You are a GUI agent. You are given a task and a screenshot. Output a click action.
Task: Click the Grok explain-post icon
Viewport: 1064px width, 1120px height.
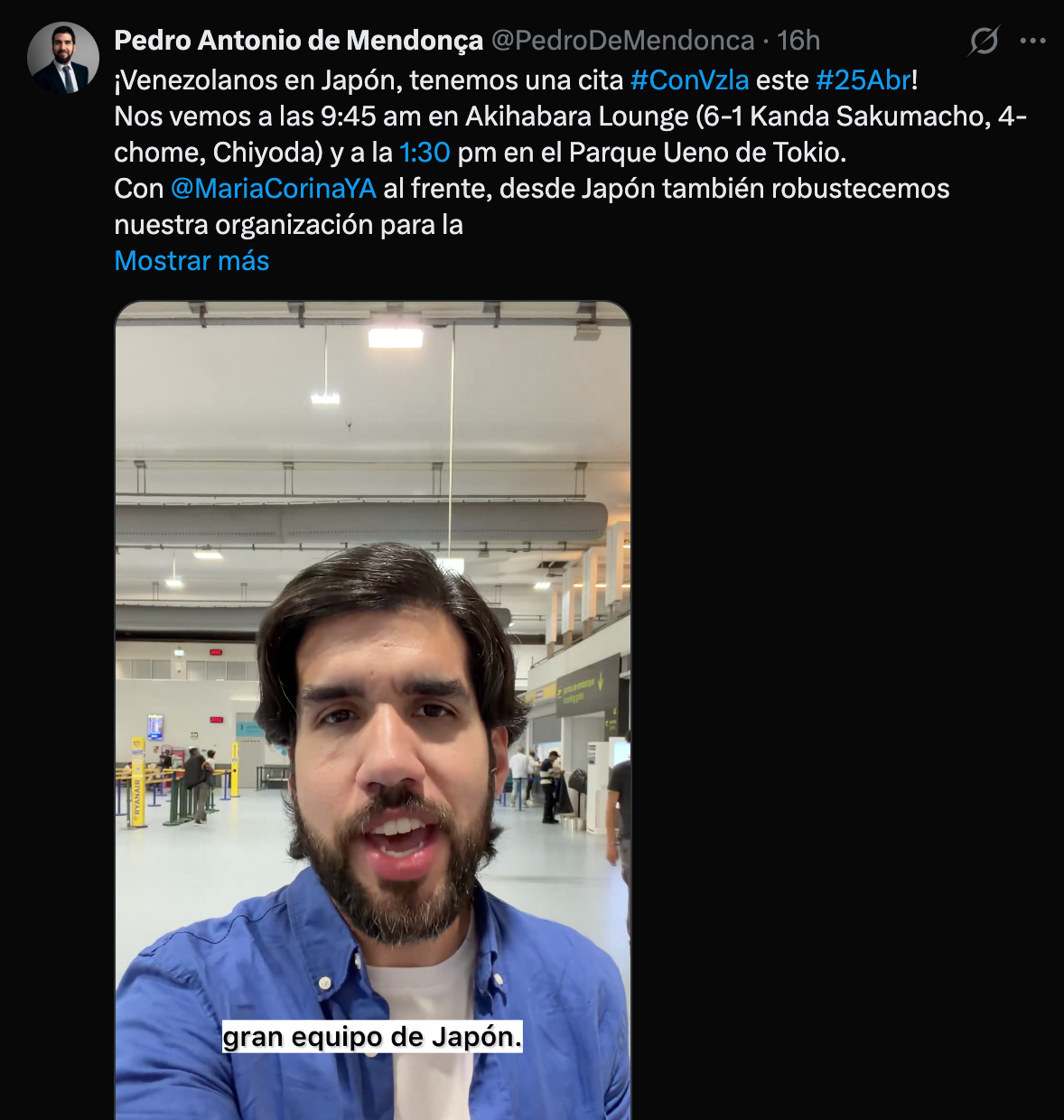(x=984, y=41)
